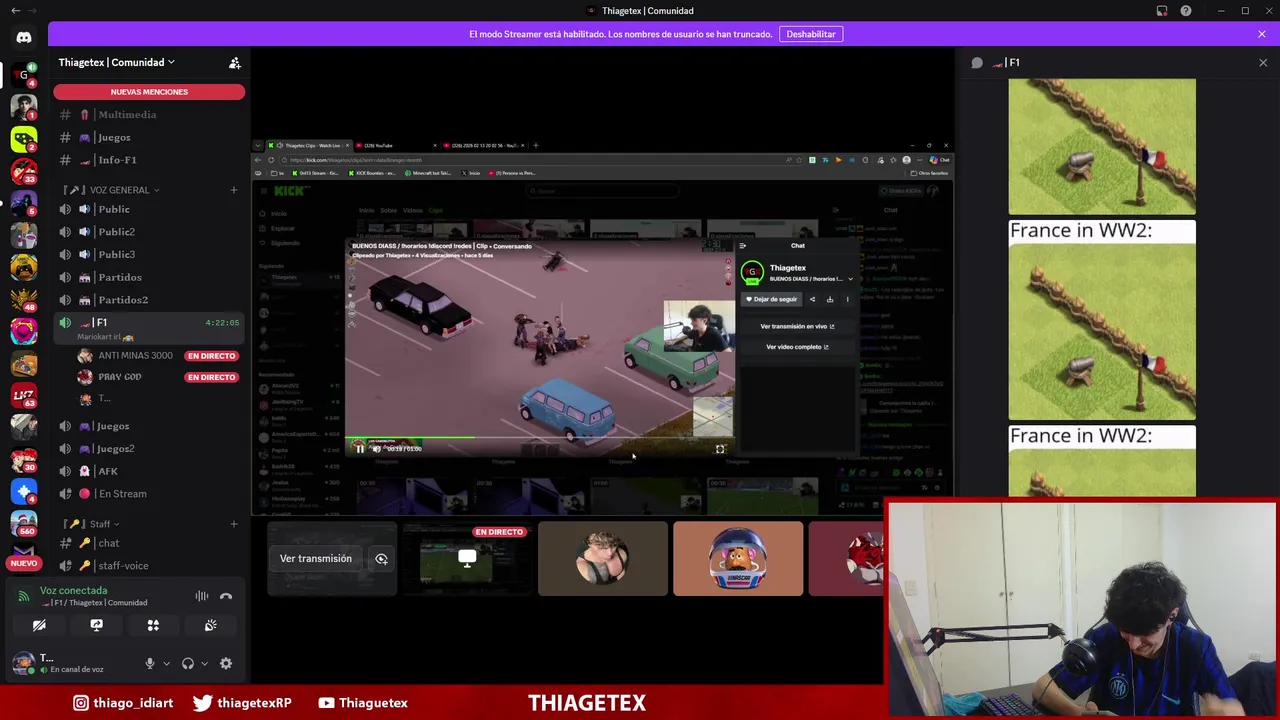Join the En Stream stage channel

tap(149, 494)
